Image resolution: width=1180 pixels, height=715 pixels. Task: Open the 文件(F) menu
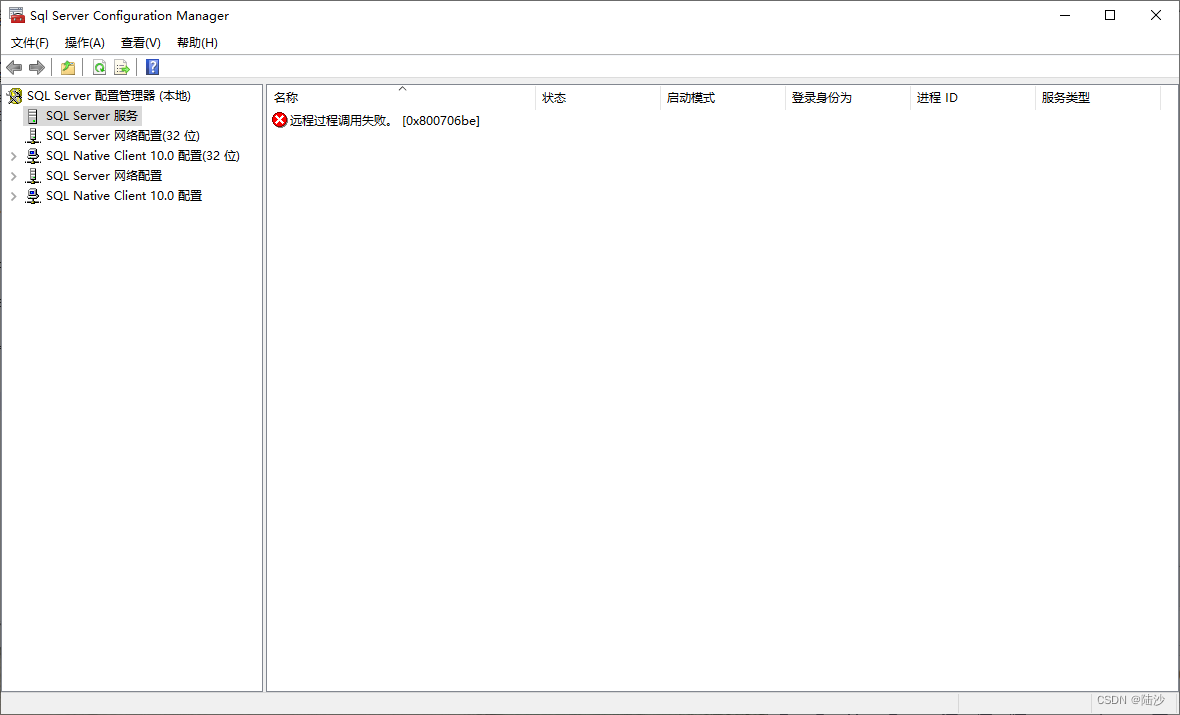pos(30,43)
